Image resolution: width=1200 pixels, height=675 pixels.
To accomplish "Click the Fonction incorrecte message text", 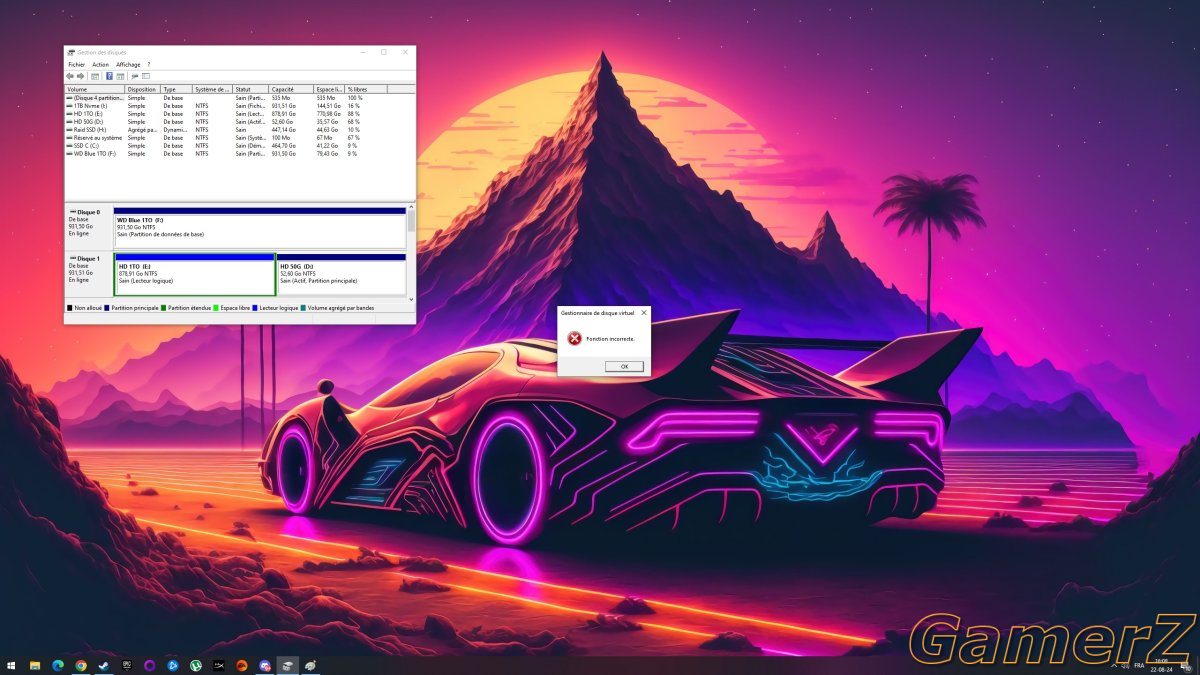I will (x=610, y=339).
